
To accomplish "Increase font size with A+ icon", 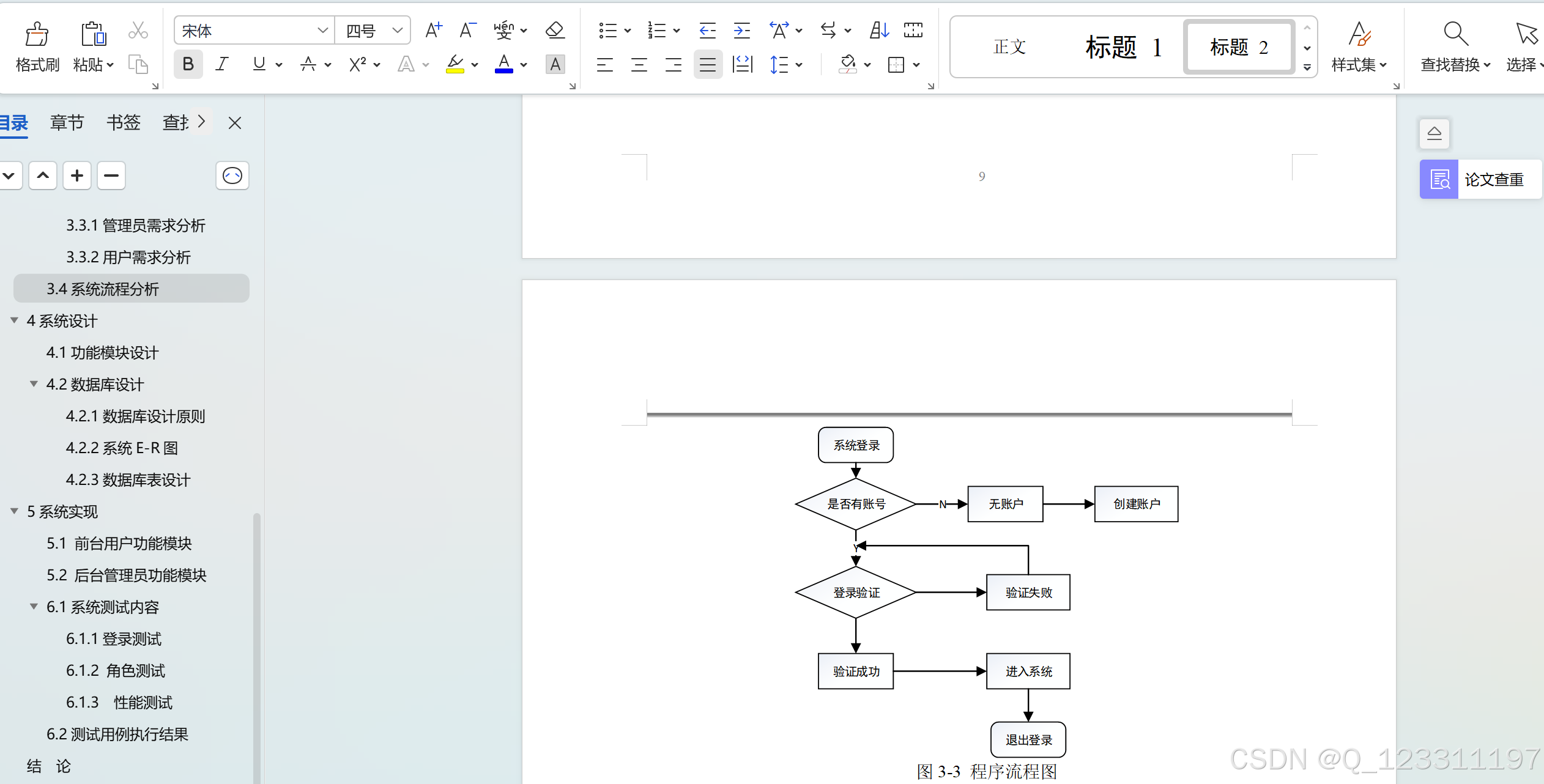I will [x=434, y=30].
